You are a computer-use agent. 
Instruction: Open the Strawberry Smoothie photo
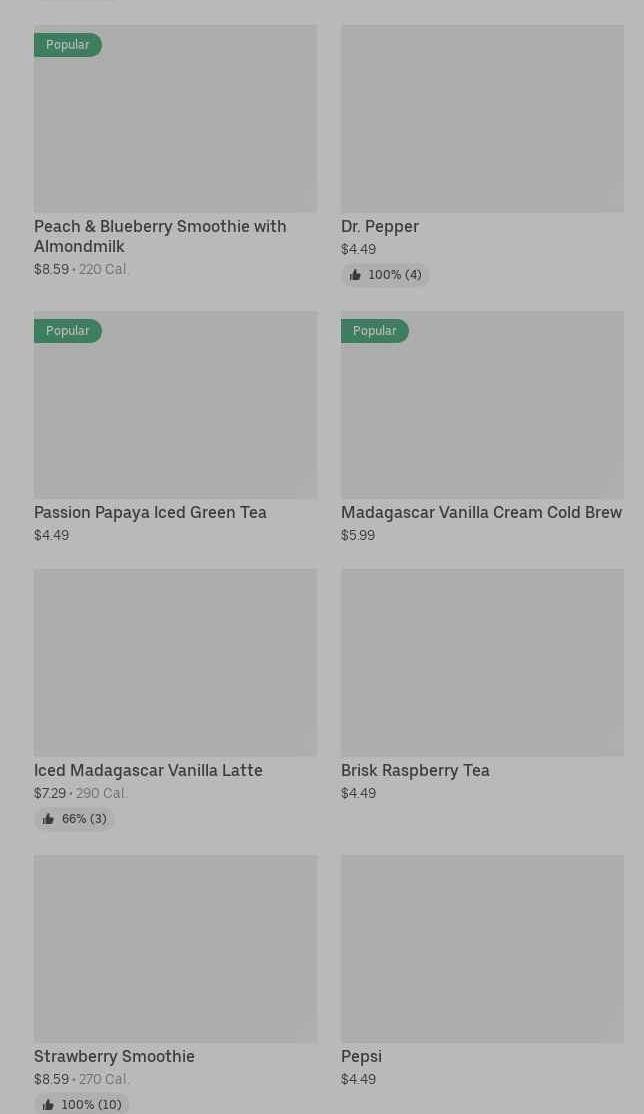click(175, 948)
